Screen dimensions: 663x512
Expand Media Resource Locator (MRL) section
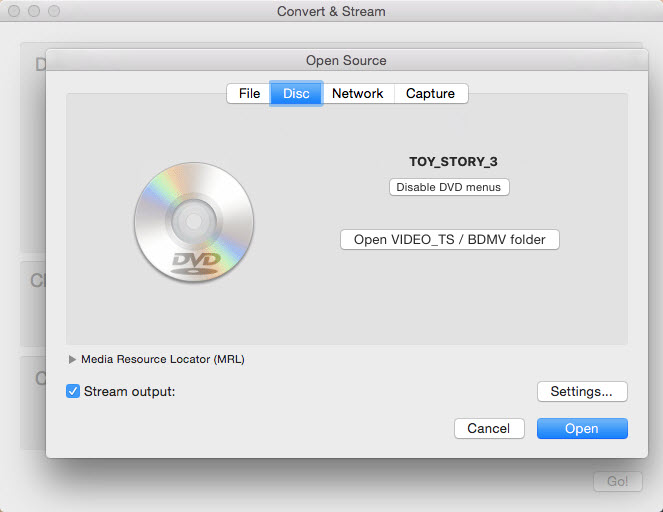tap(72, 359)
